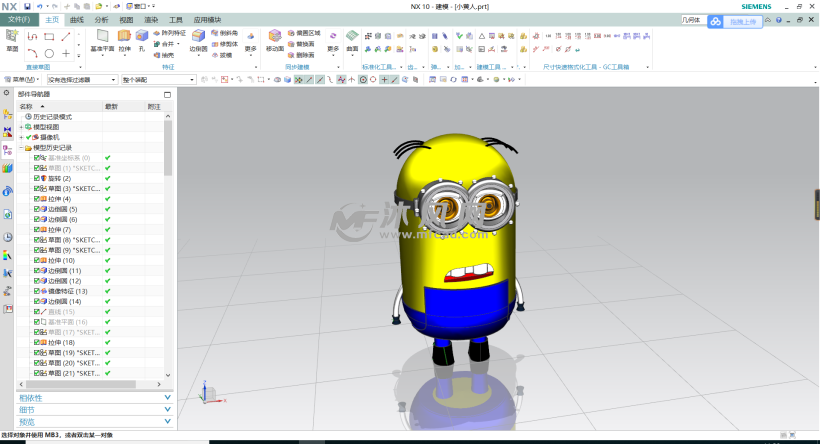The image size is (820, 444).
Task: Click Delete Face (删除面) tool
Action: tap(301, 55)
